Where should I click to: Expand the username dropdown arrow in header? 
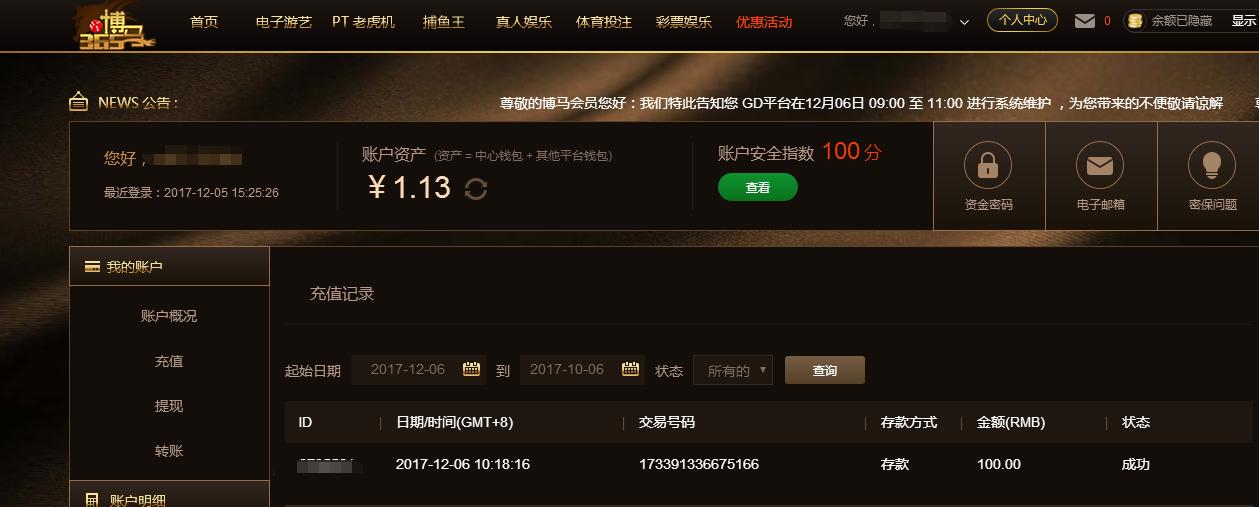(x=964, y=22)
